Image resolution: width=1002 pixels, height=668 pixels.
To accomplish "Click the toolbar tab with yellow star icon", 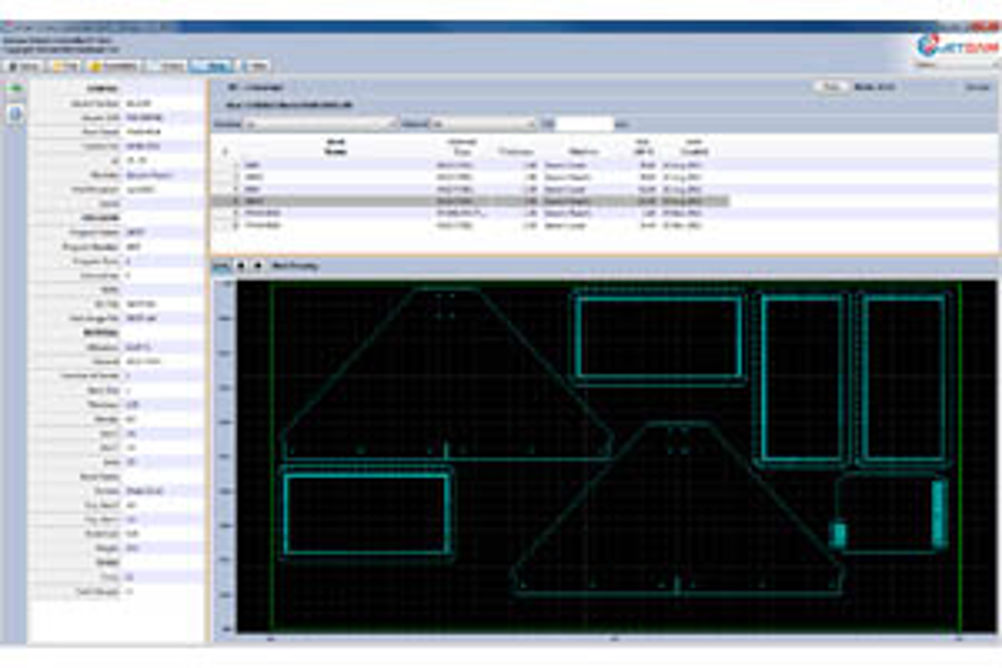I will pyautogui.click(x=114, y=66).
